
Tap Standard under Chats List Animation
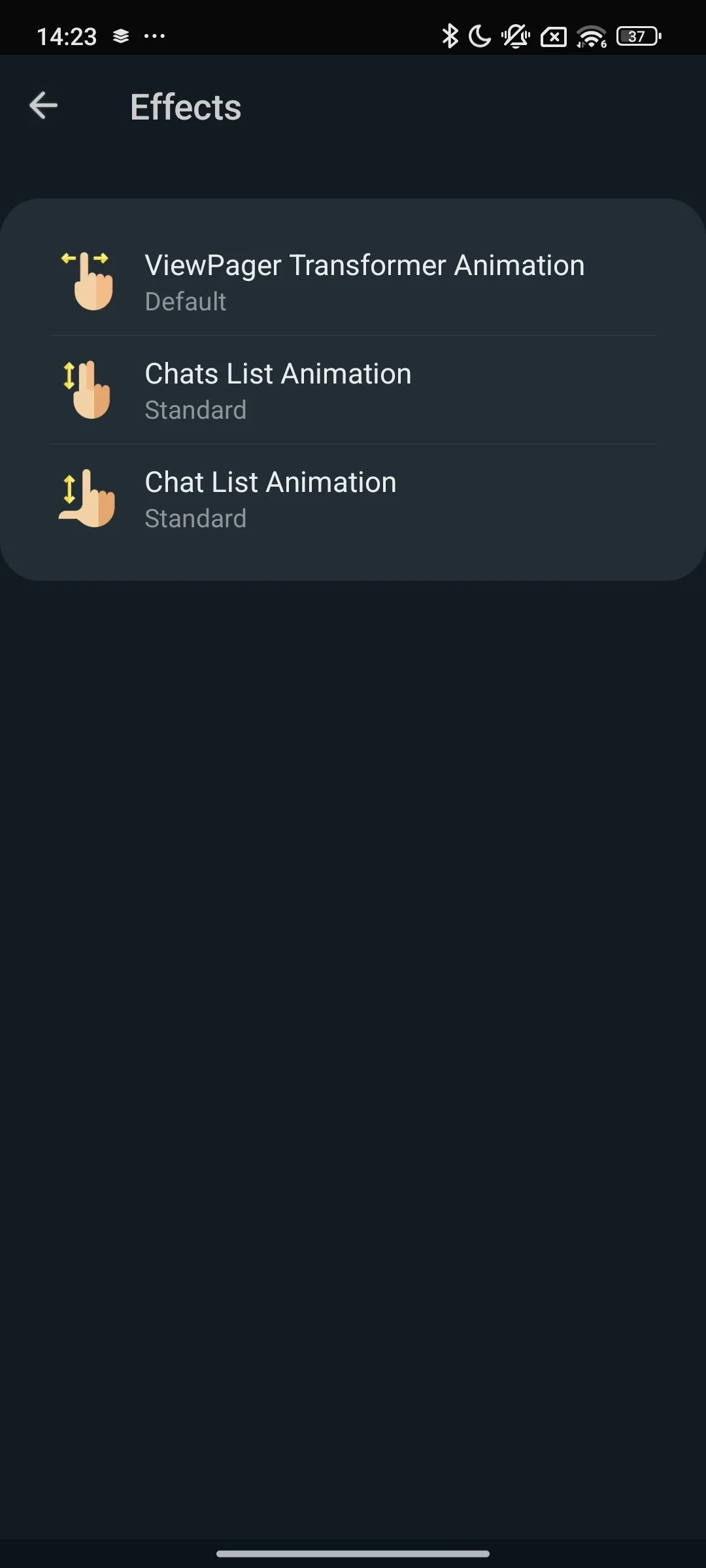pyautogui.click(x=195, y=410)
